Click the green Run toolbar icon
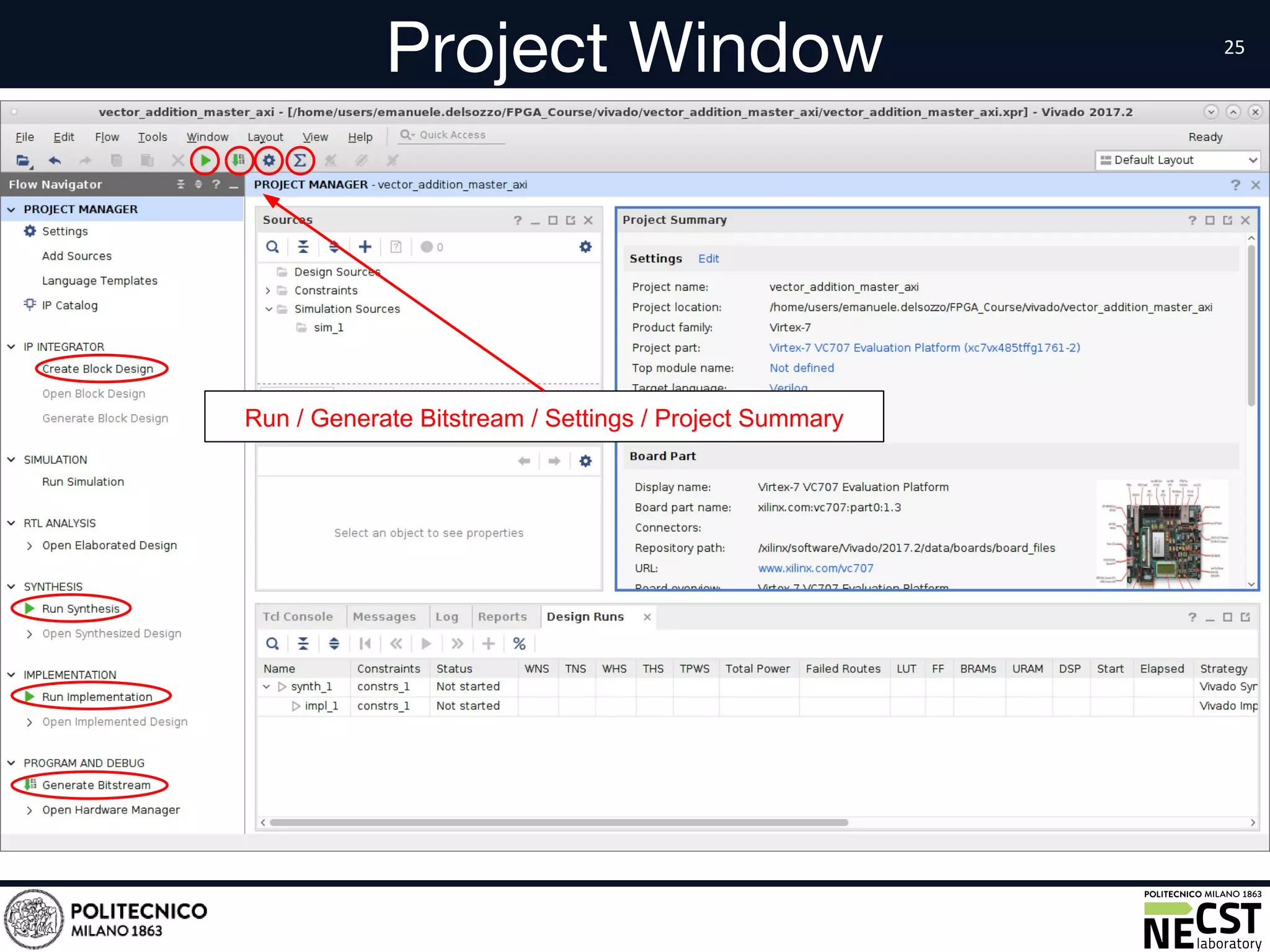The width and height of the screenshot is (1270, 952). pyautogui.click(x=205, y=161)
